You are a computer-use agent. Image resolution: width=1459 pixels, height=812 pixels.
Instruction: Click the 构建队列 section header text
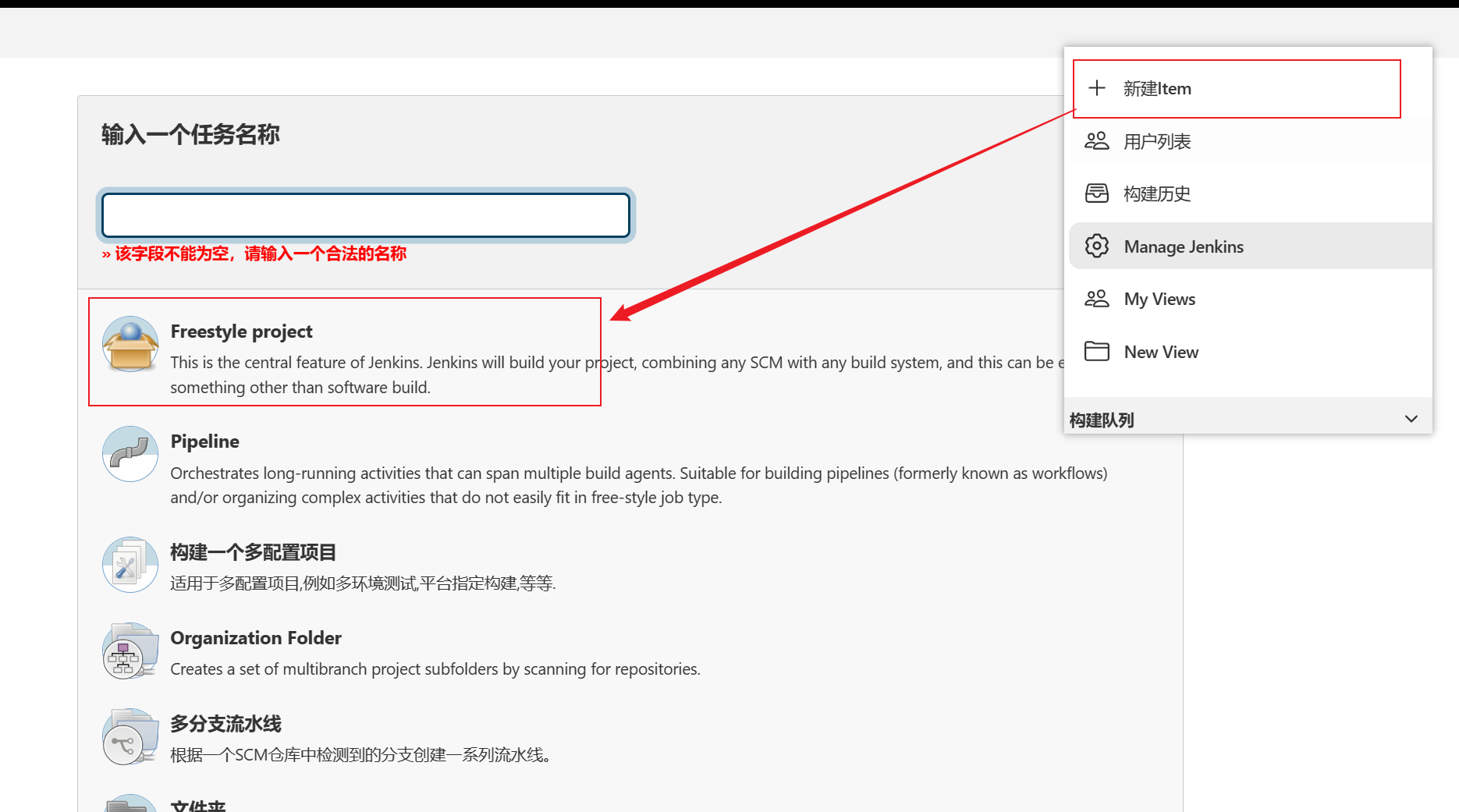1102,420
